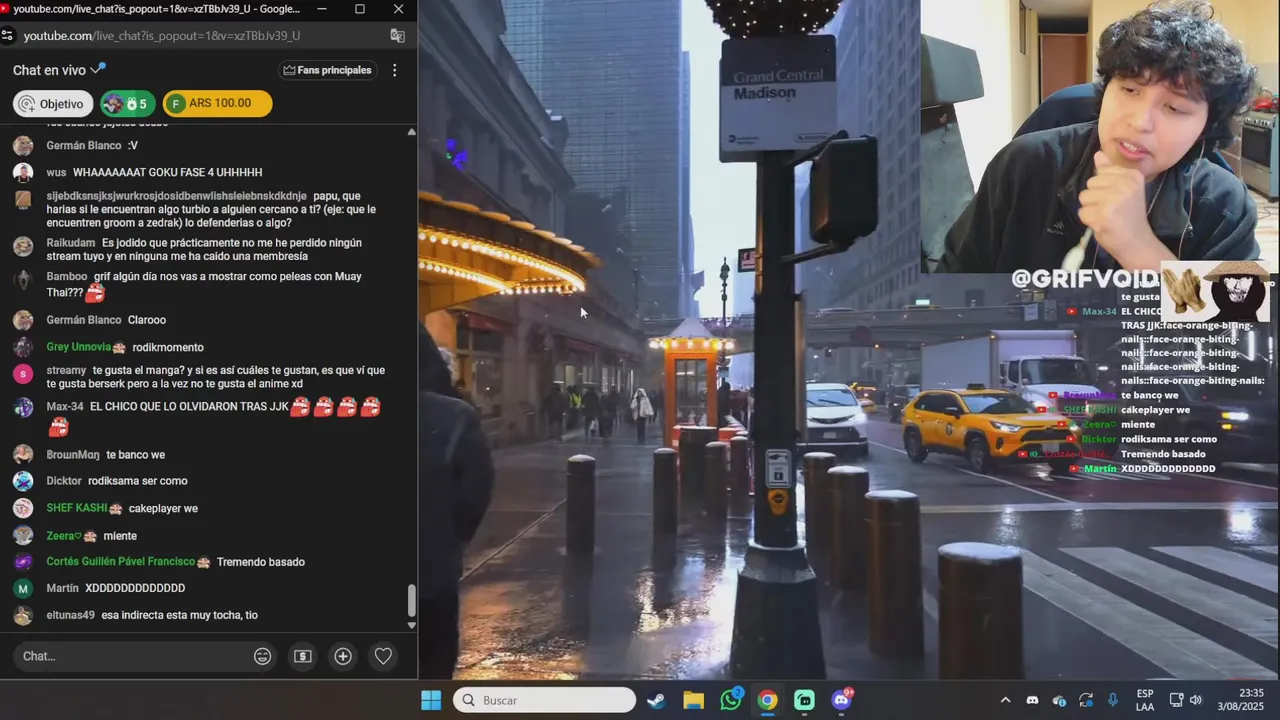Open the Windows Start menu
The height and width of the screenshot is (720, 1280).
pos(431,700)
